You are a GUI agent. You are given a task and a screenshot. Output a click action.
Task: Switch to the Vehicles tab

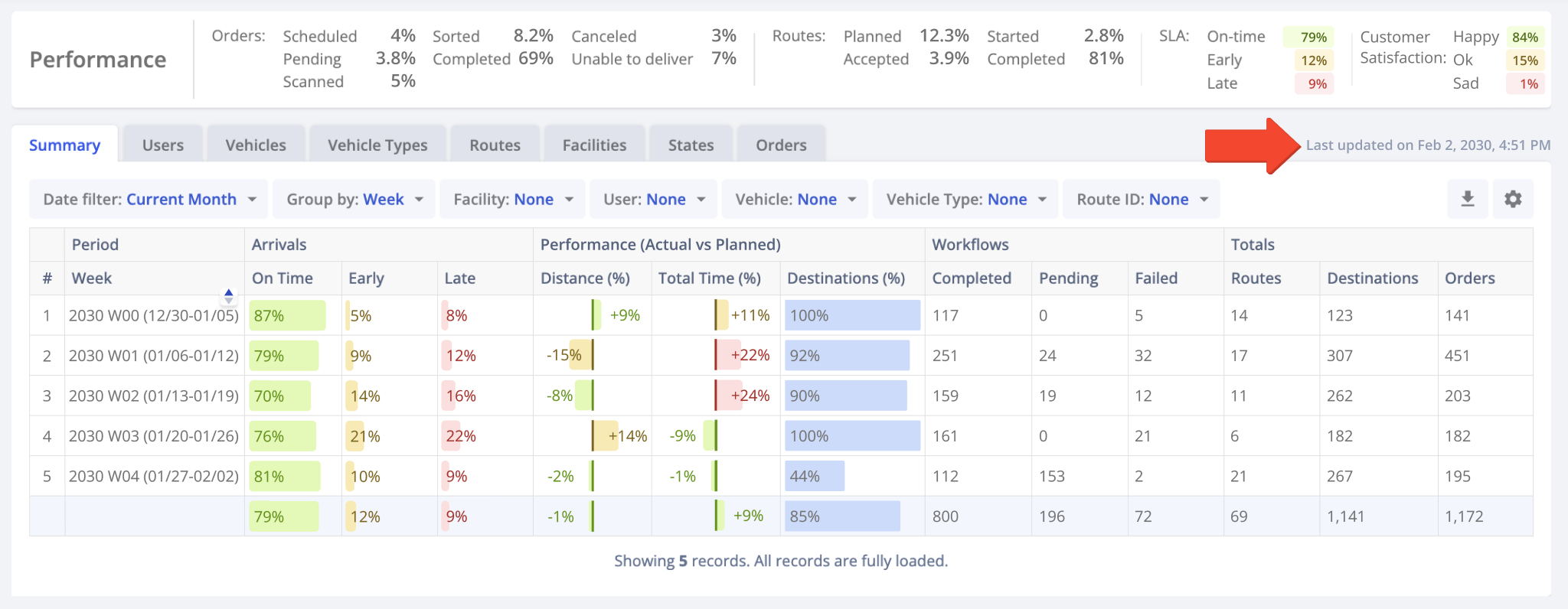(256, 145)
